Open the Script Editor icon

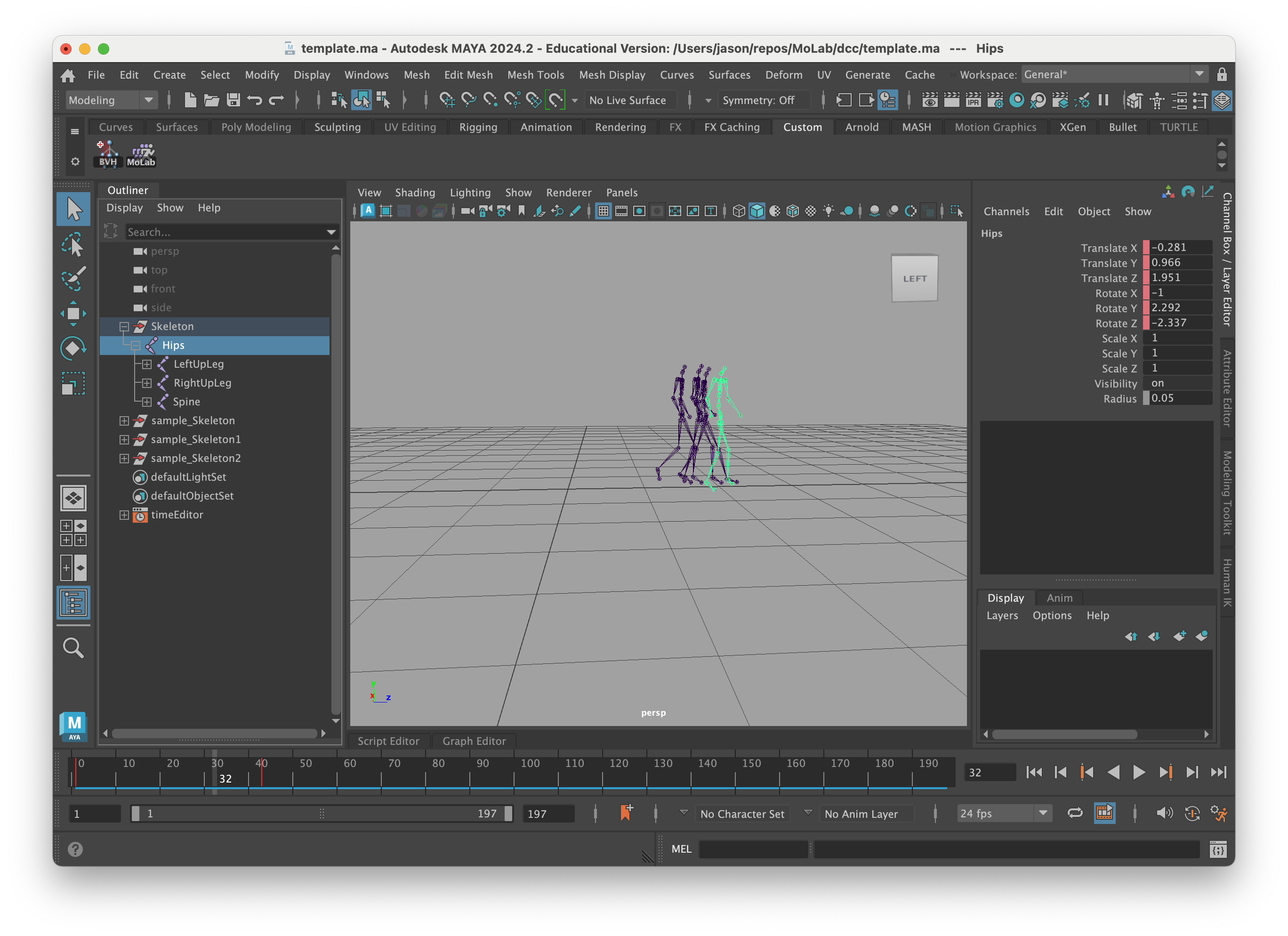1217,850
